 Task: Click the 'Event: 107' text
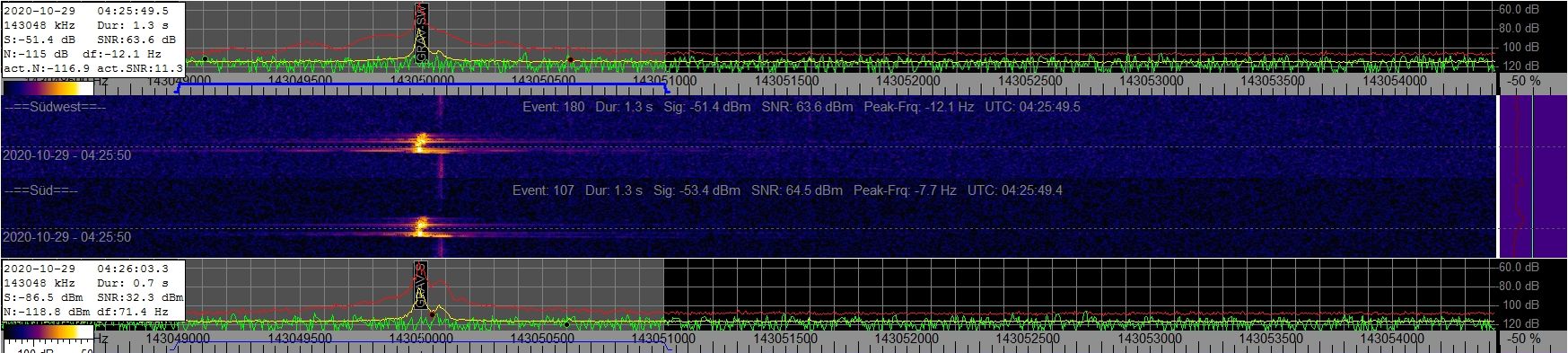tap(543, 190)
